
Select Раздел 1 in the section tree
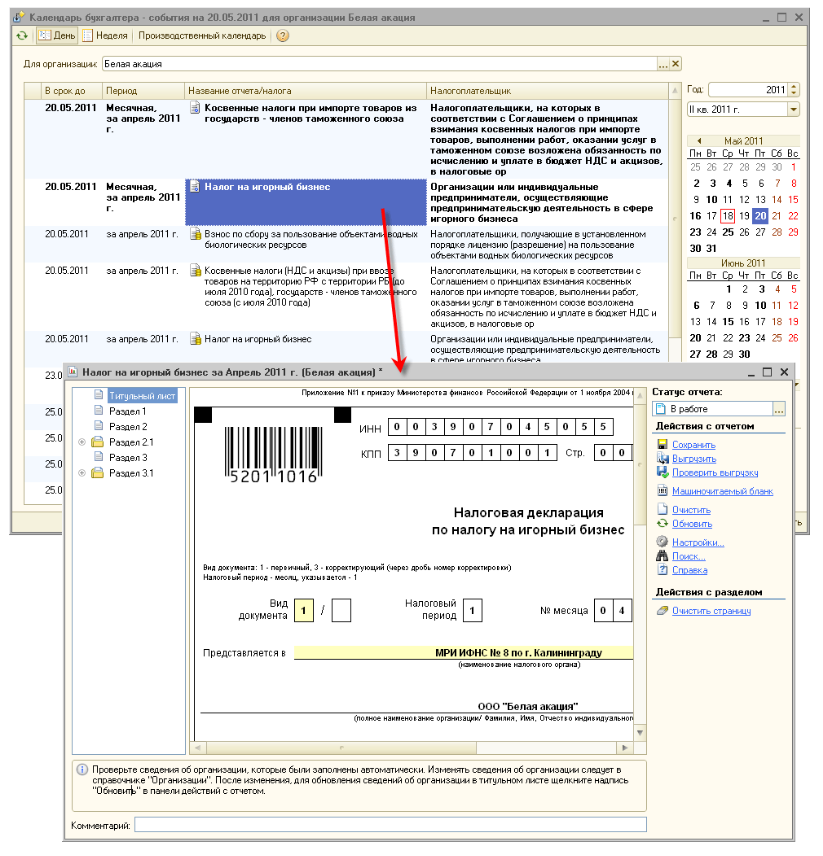pyautogui.click(x=127, y=411)
